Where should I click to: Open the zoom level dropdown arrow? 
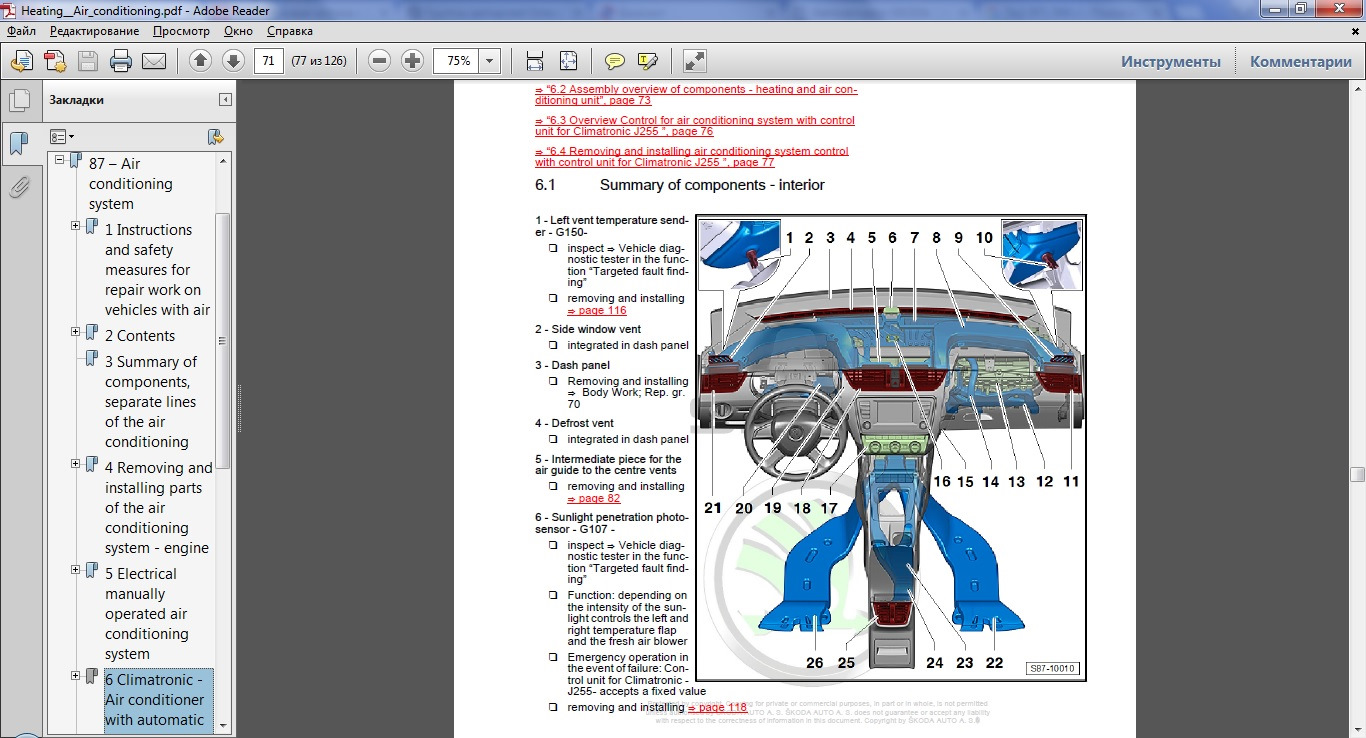490,61
